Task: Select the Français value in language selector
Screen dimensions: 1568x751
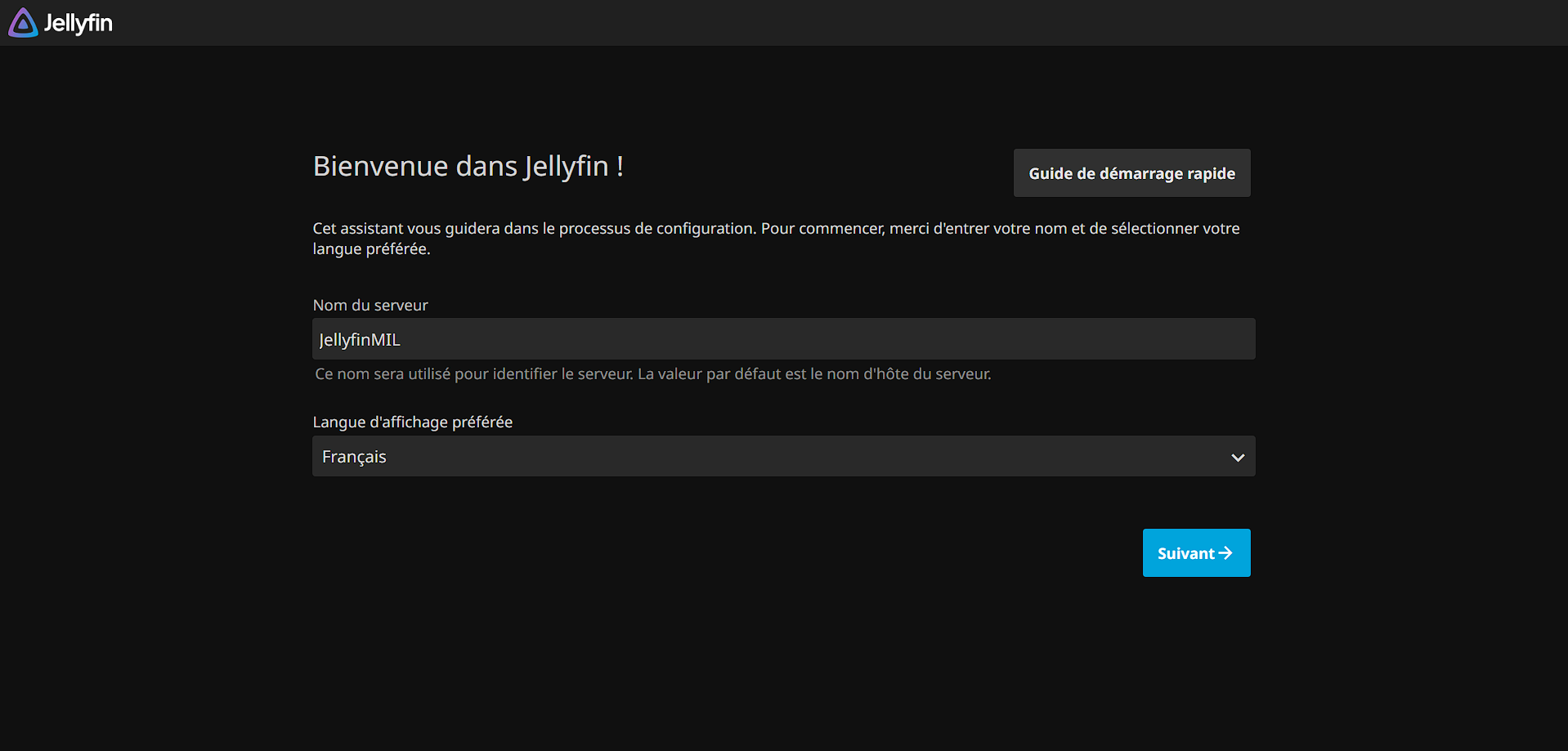Action: pos(354,457)
